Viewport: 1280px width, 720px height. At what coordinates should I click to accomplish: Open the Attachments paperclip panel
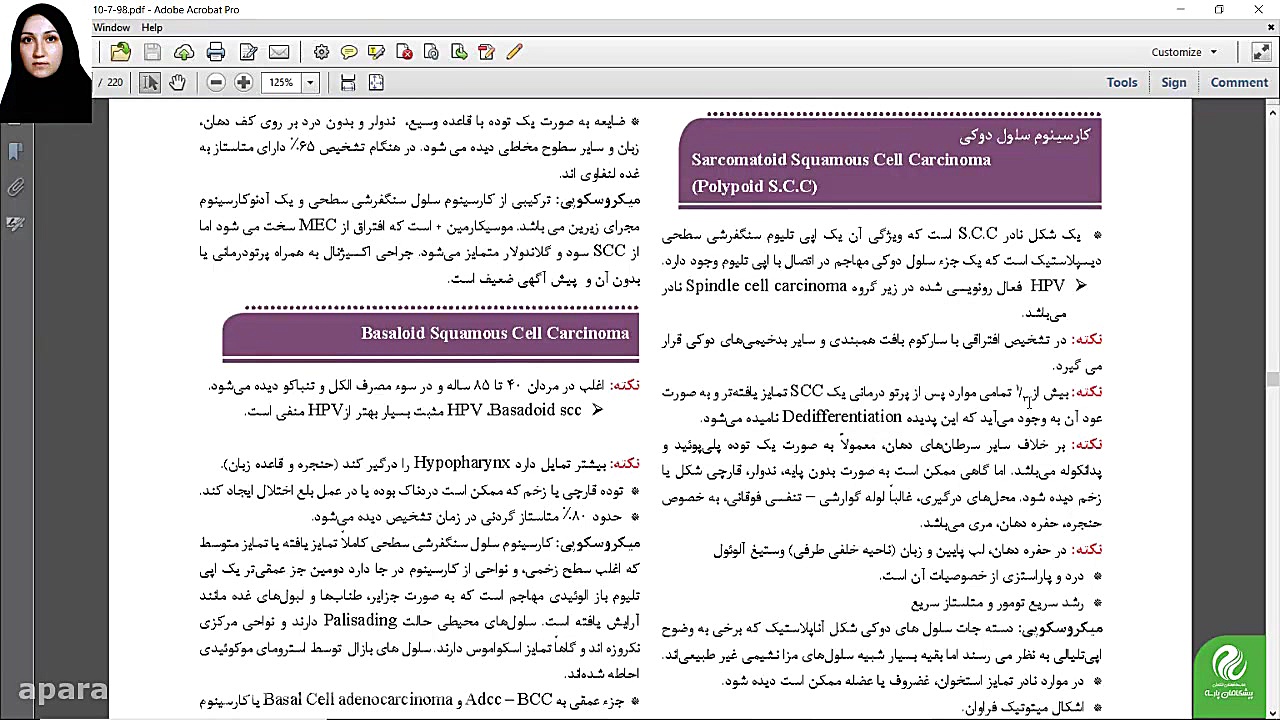tap(15, 187)
